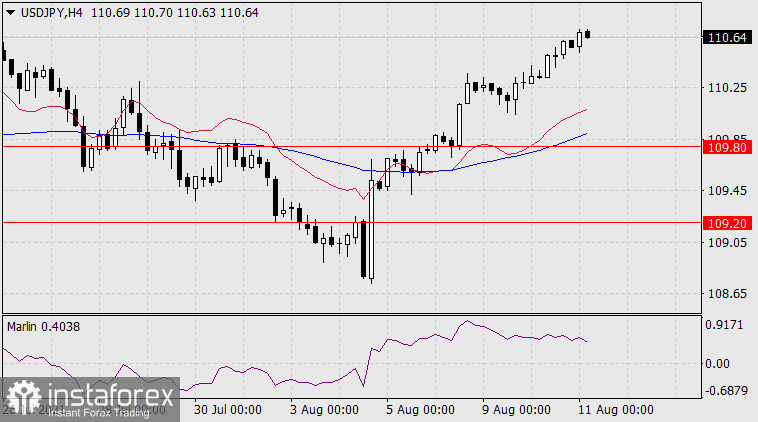Click the 108.65 price scale value
Viewport: 758px width, 422px height.
(726, 294)
